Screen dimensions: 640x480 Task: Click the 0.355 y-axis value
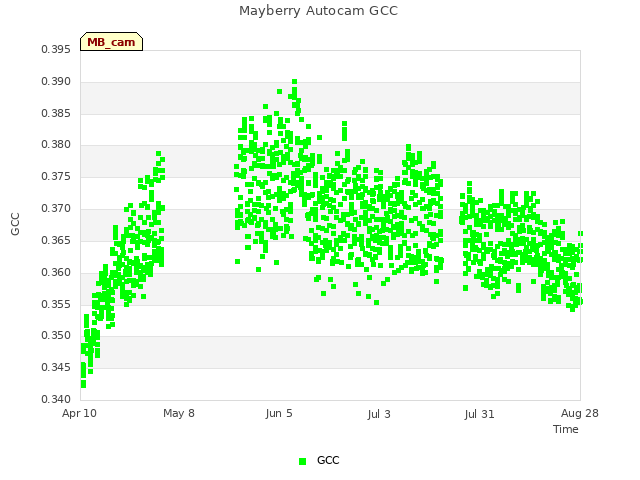tap(56, 304)
